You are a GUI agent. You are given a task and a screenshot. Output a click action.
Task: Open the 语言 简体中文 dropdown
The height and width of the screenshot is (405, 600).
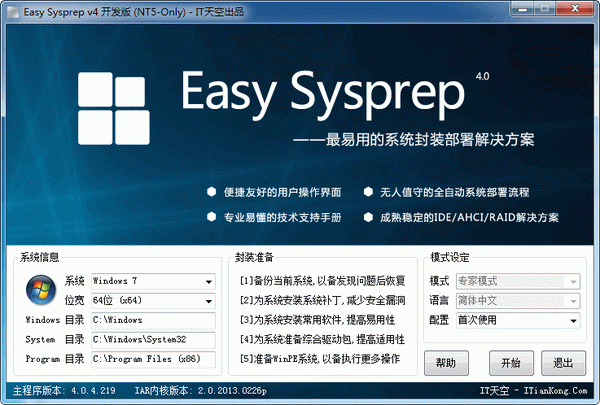(518, 301)
